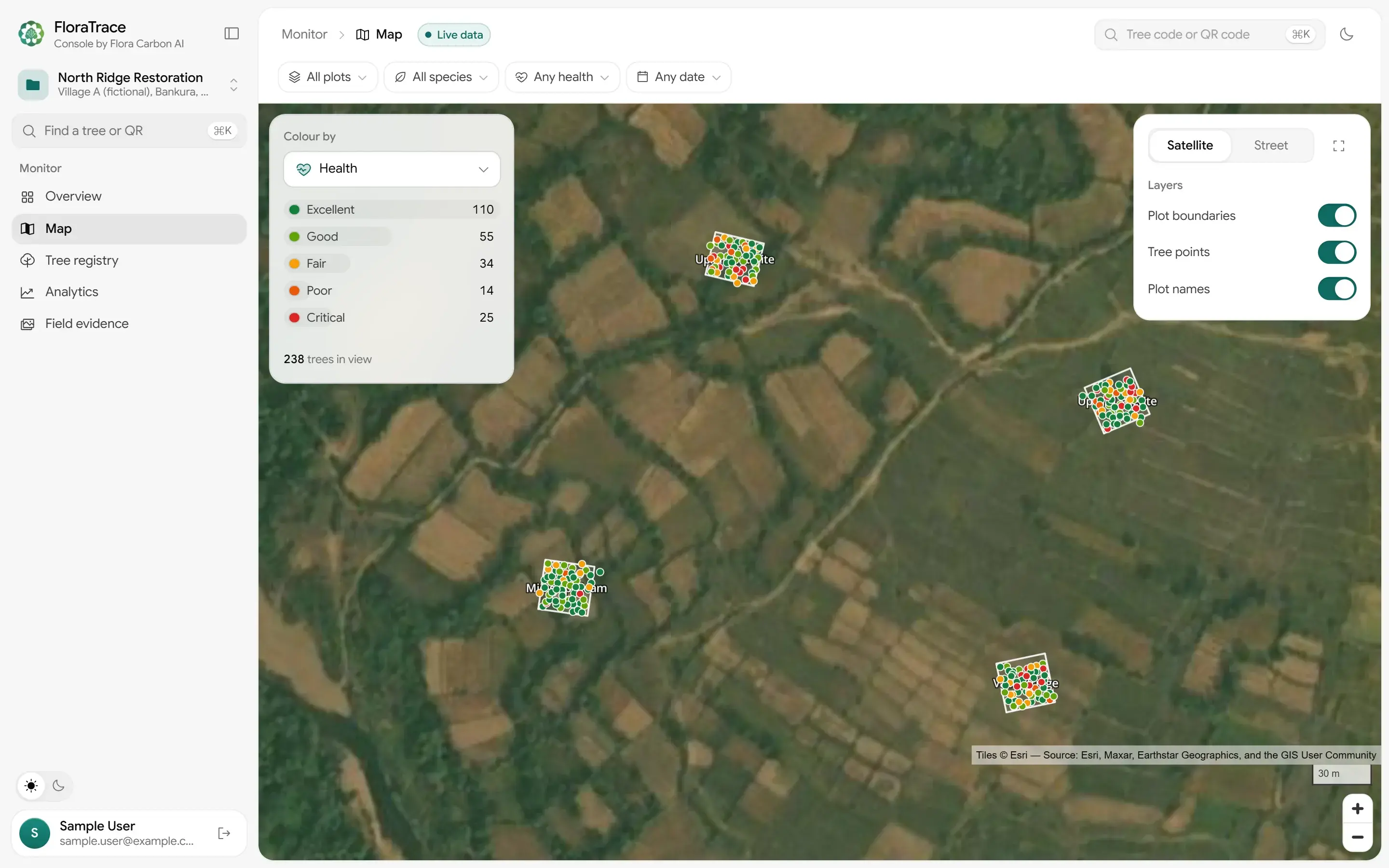
Task: Open the Any date filter dropdown
Action: [679, 77]
